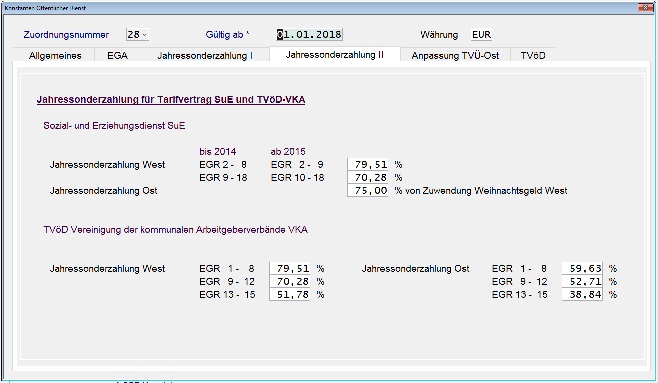Click the heading Jahressonderzahlung für Tarifvertrag SuE
The height and width of the screenshot is (383, 658).
pos(171,100)
